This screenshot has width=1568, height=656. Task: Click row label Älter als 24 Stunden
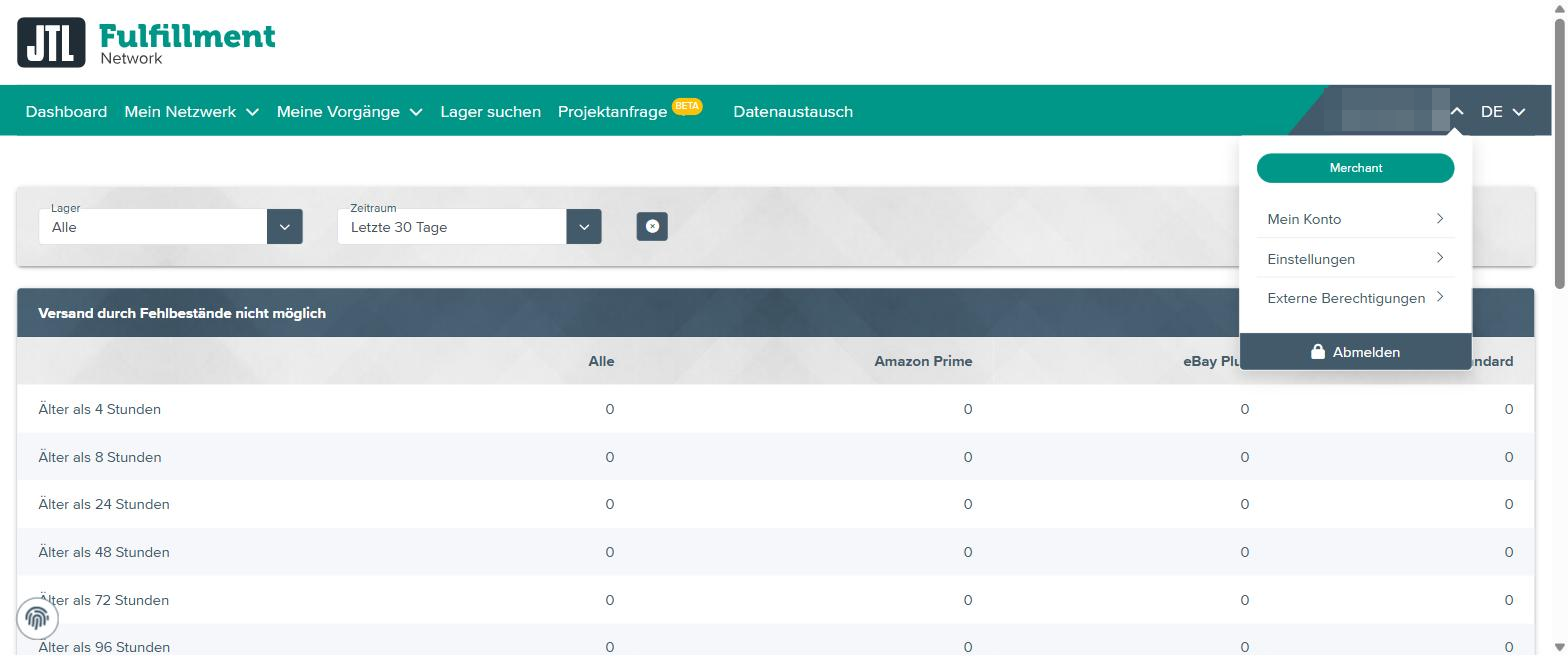point(104,504)
